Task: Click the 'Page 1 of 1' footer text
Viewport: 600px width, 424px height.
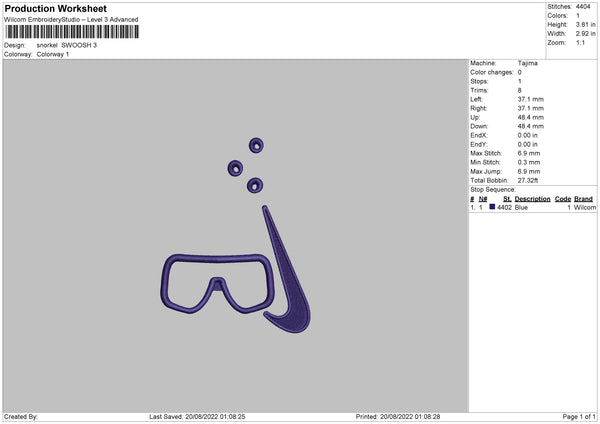Action: pos(579,417)
